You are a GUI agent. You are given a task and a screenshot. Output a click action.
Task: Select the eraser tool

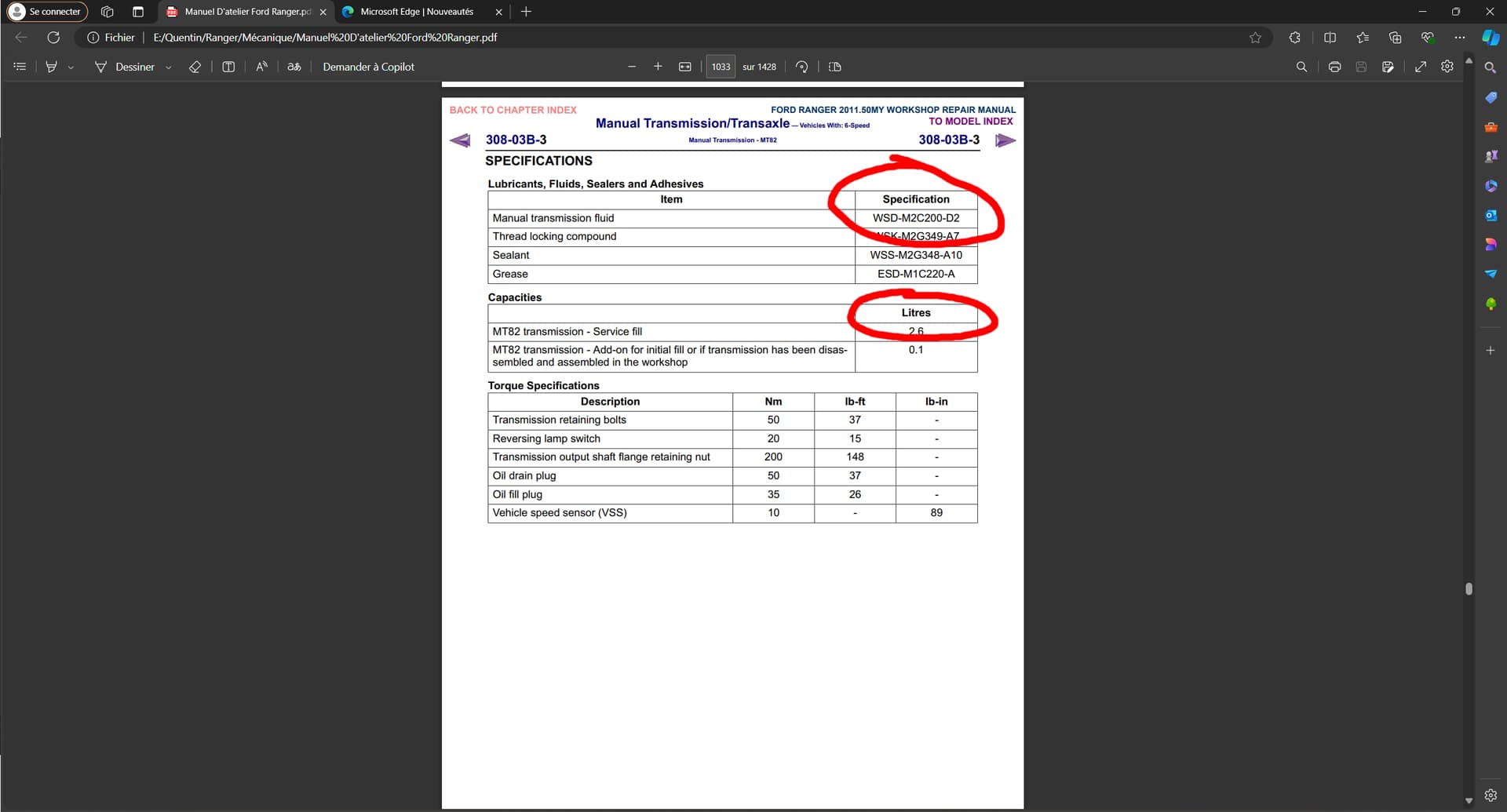(195, 67)
